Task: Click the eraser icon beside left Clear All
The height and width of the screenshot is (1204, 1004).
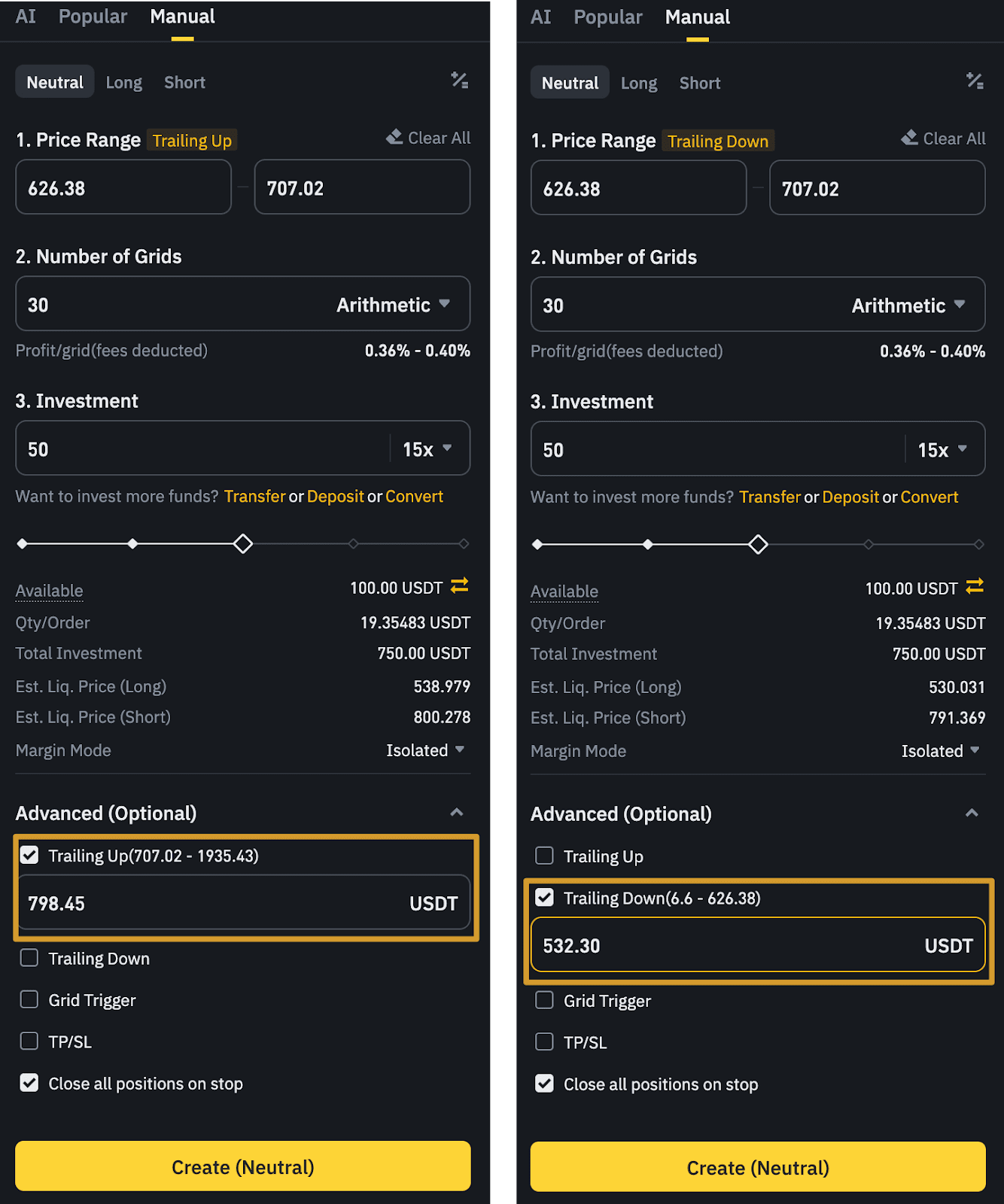Action: pos(394,137)
